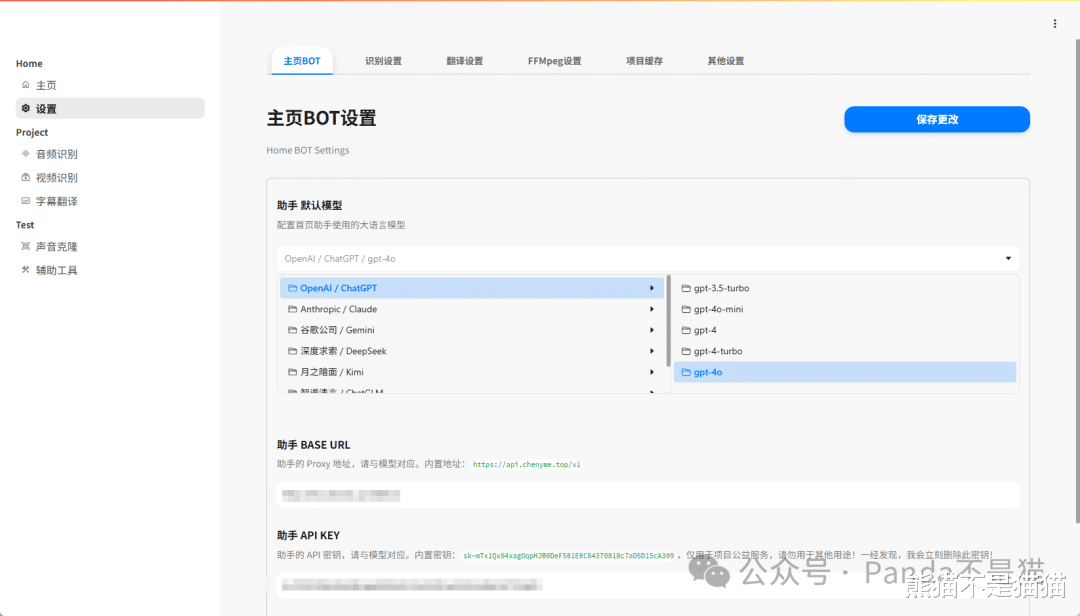Switch to the 主页BOT tab
1080x616 pixels.
[x=302, y=61]
